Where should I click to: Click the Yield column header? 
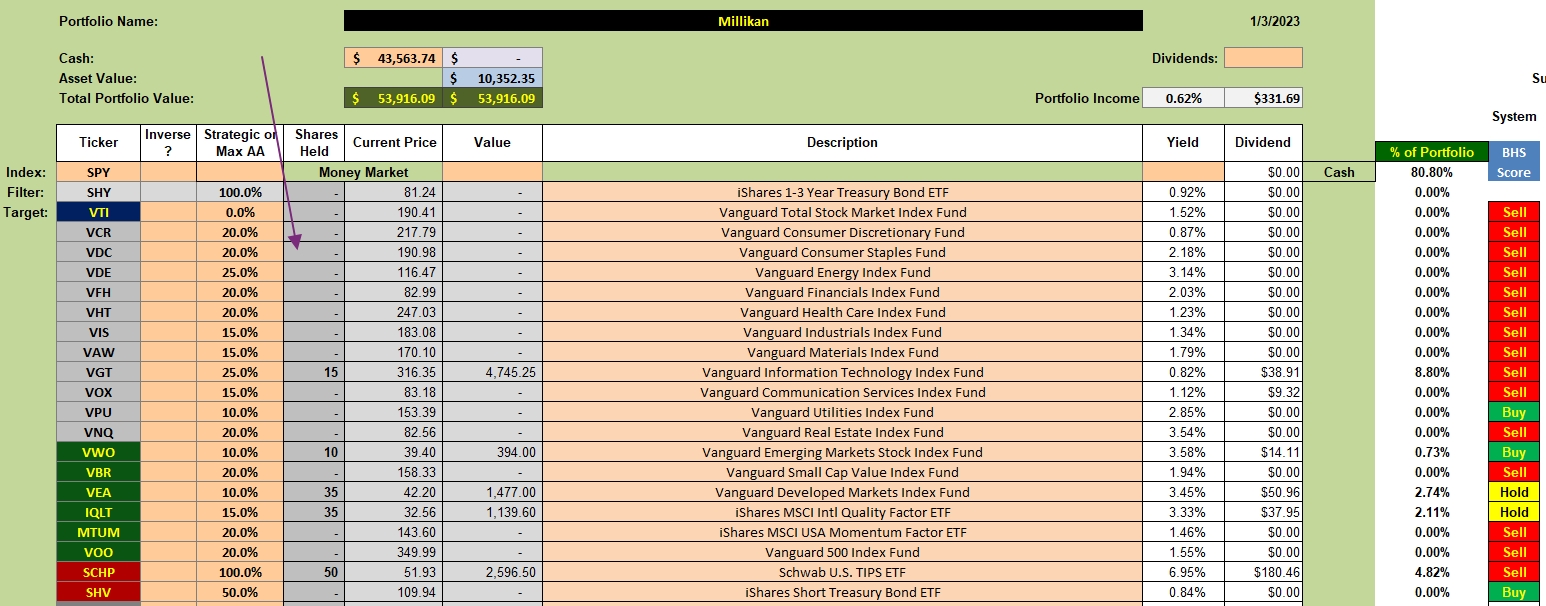[1182, 143]
